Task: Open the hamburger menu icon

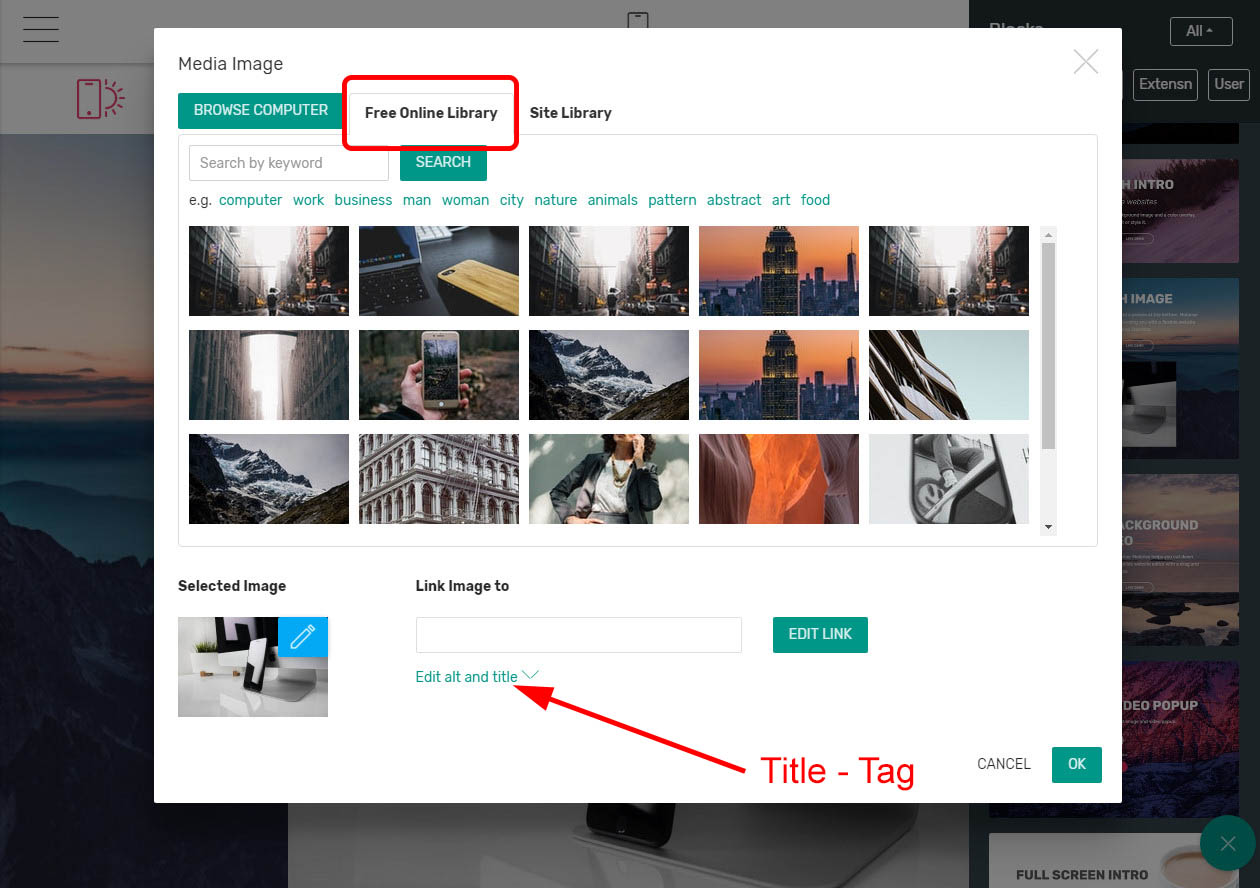Action: click(41, 30)
